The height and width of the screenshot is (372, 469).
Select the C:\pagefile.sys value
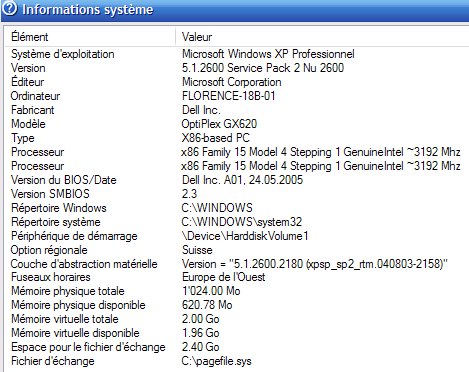pyautogui.click(x=217, y=361)
